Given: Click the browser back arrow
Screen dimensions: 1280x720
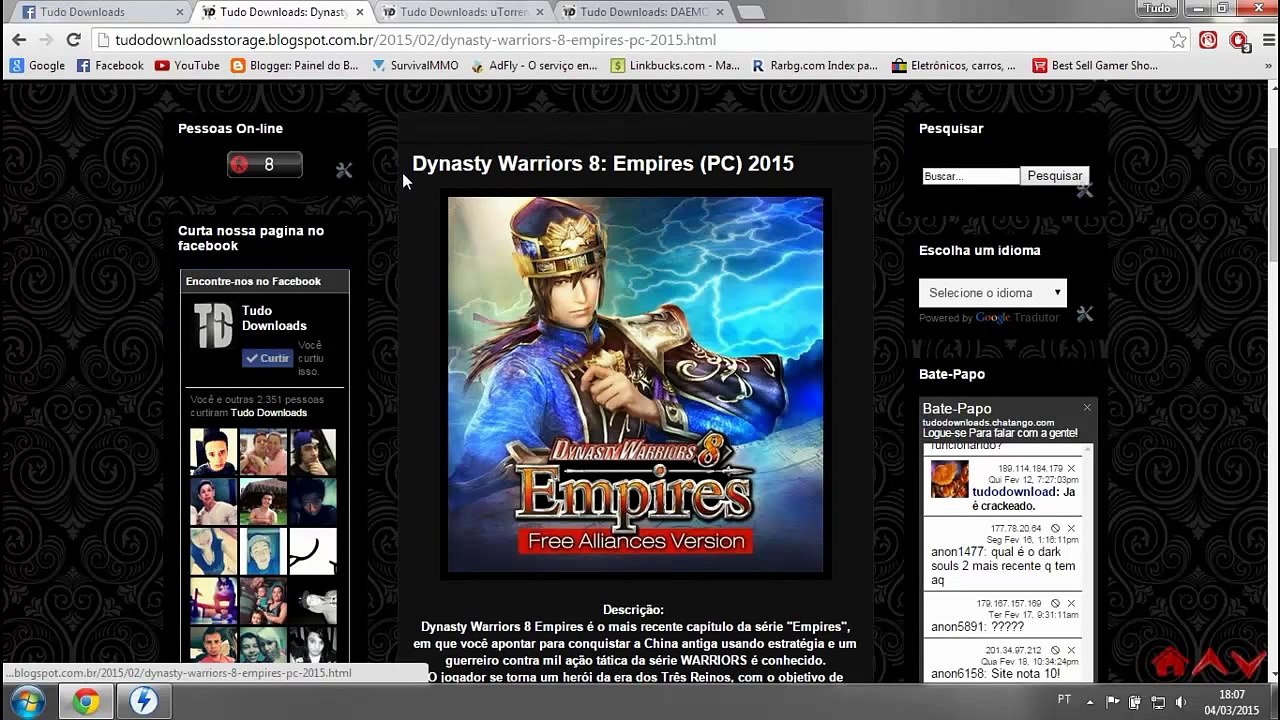Looking at the screenshot, I should pyautogui.click(x=18, y=40).
